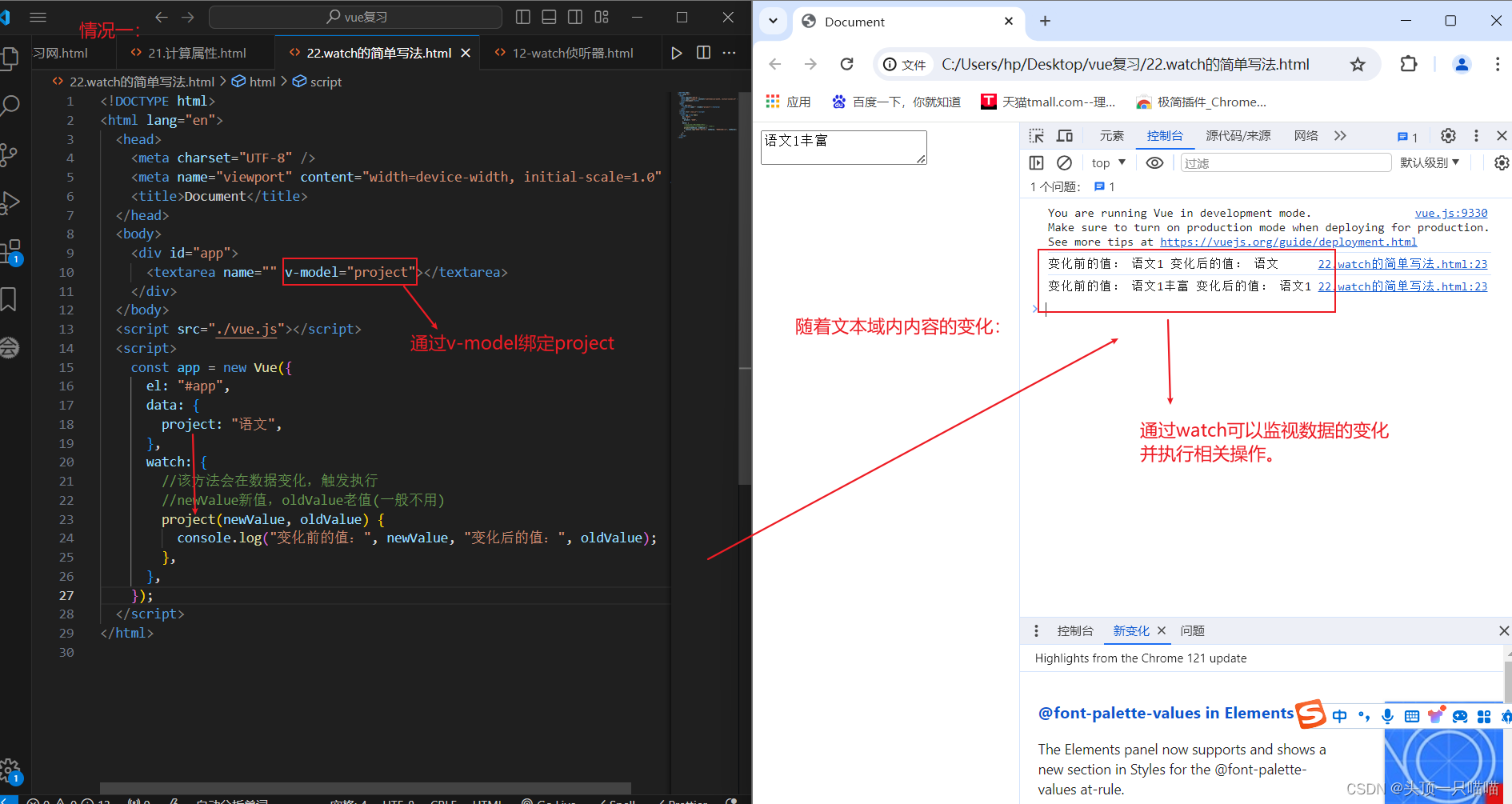The height and width of the screenshot is (804, 1512).
Task: Open the bookmarks sidebar icon in VS Code
Action: pos(9,299)
